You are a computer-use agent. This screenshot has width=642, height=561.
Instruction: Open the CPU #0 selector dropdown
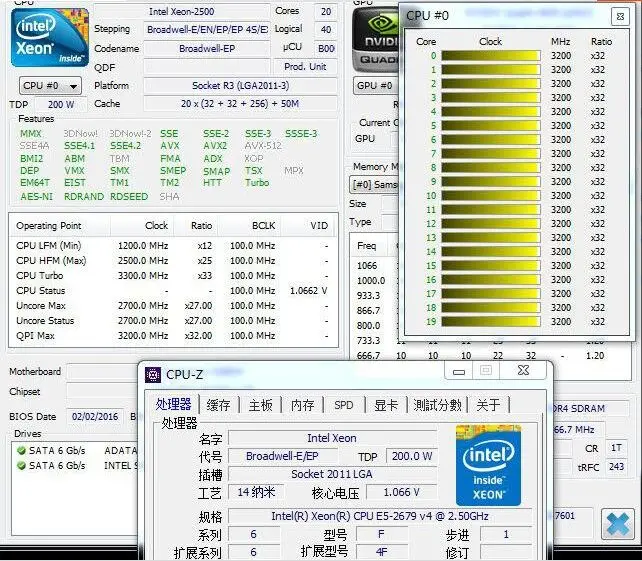50,86
